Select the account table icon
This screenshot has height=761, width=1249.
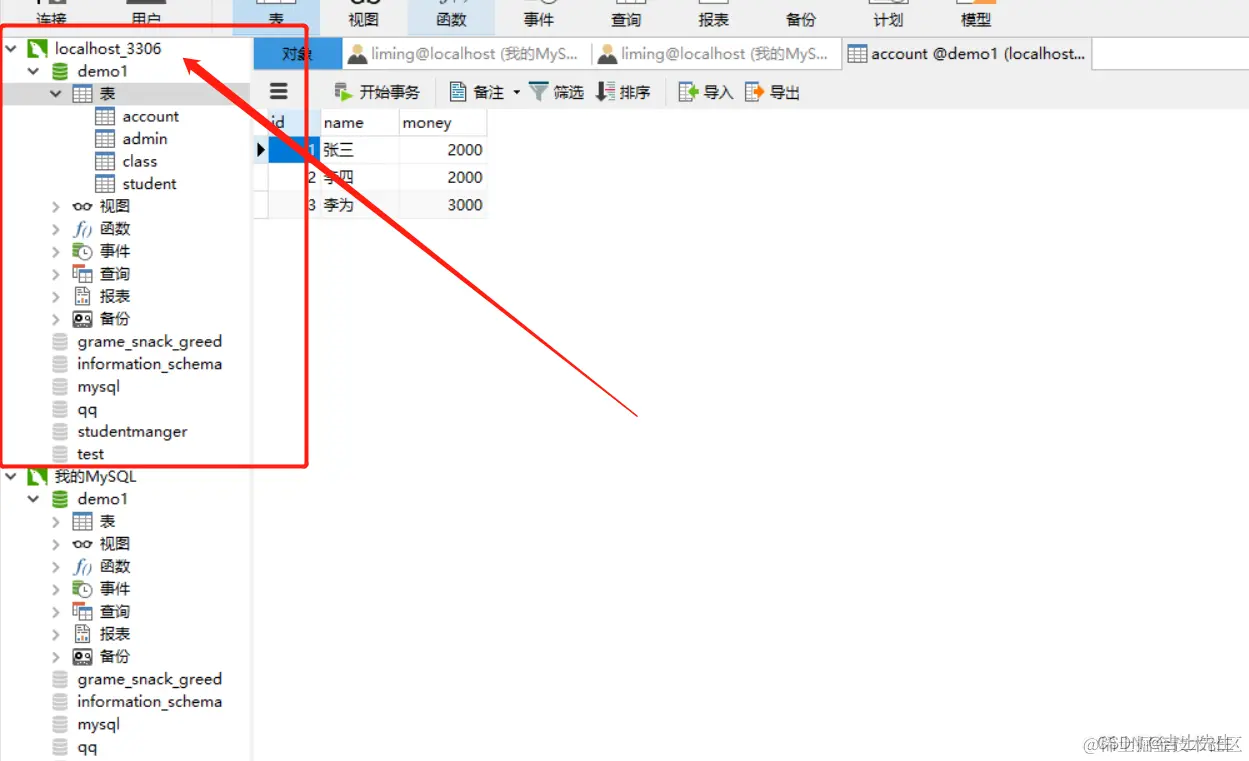105,117
